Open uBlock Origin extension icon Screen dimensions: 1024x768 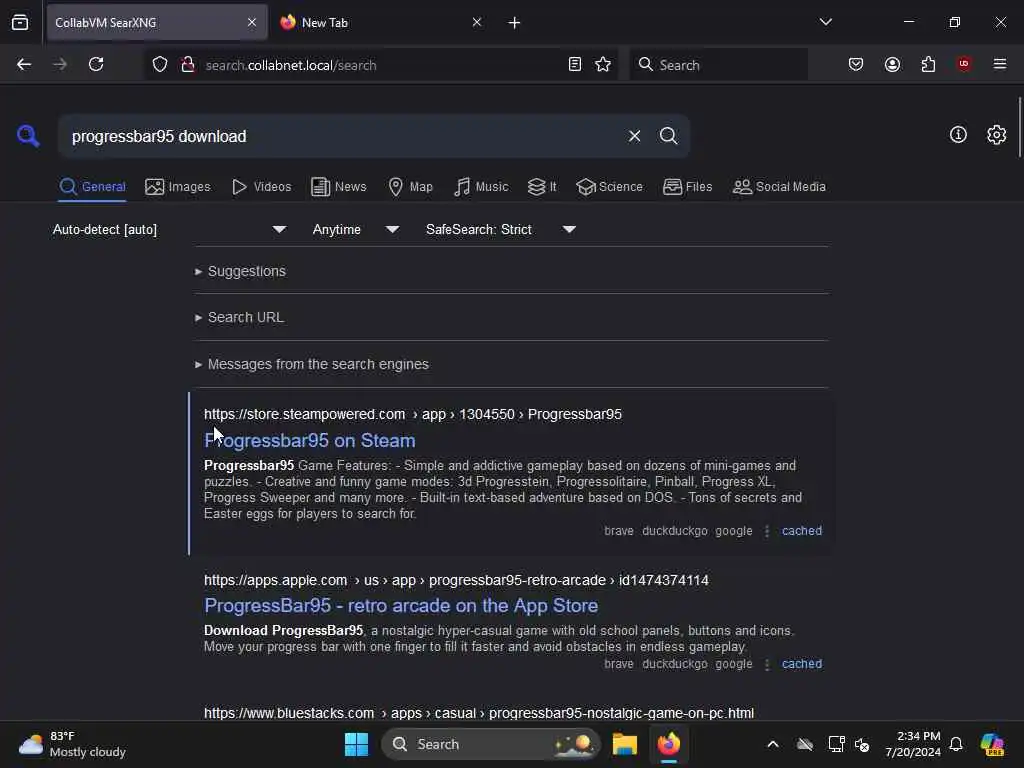point(964,64)
